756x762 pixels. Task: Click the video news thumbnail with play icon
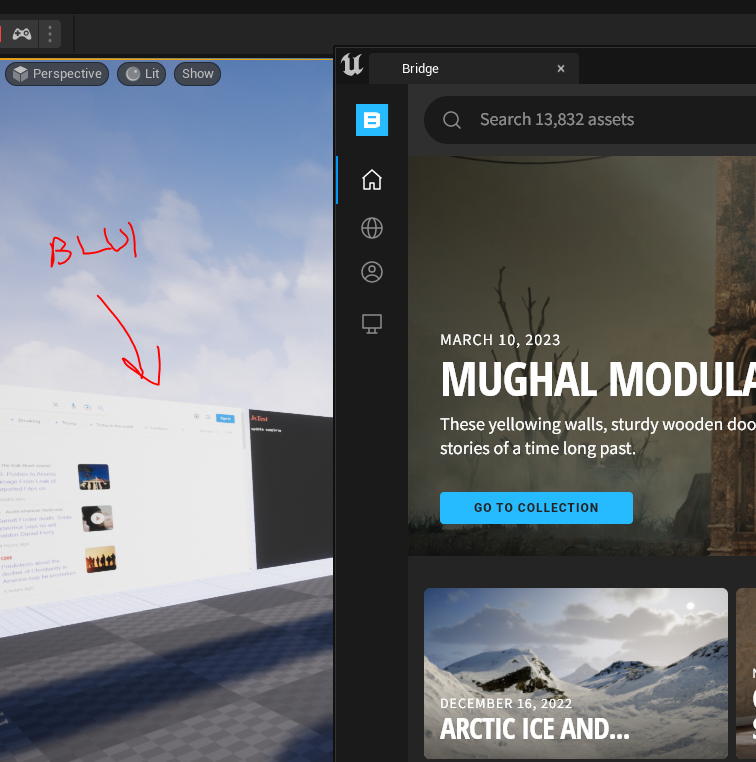97,518
